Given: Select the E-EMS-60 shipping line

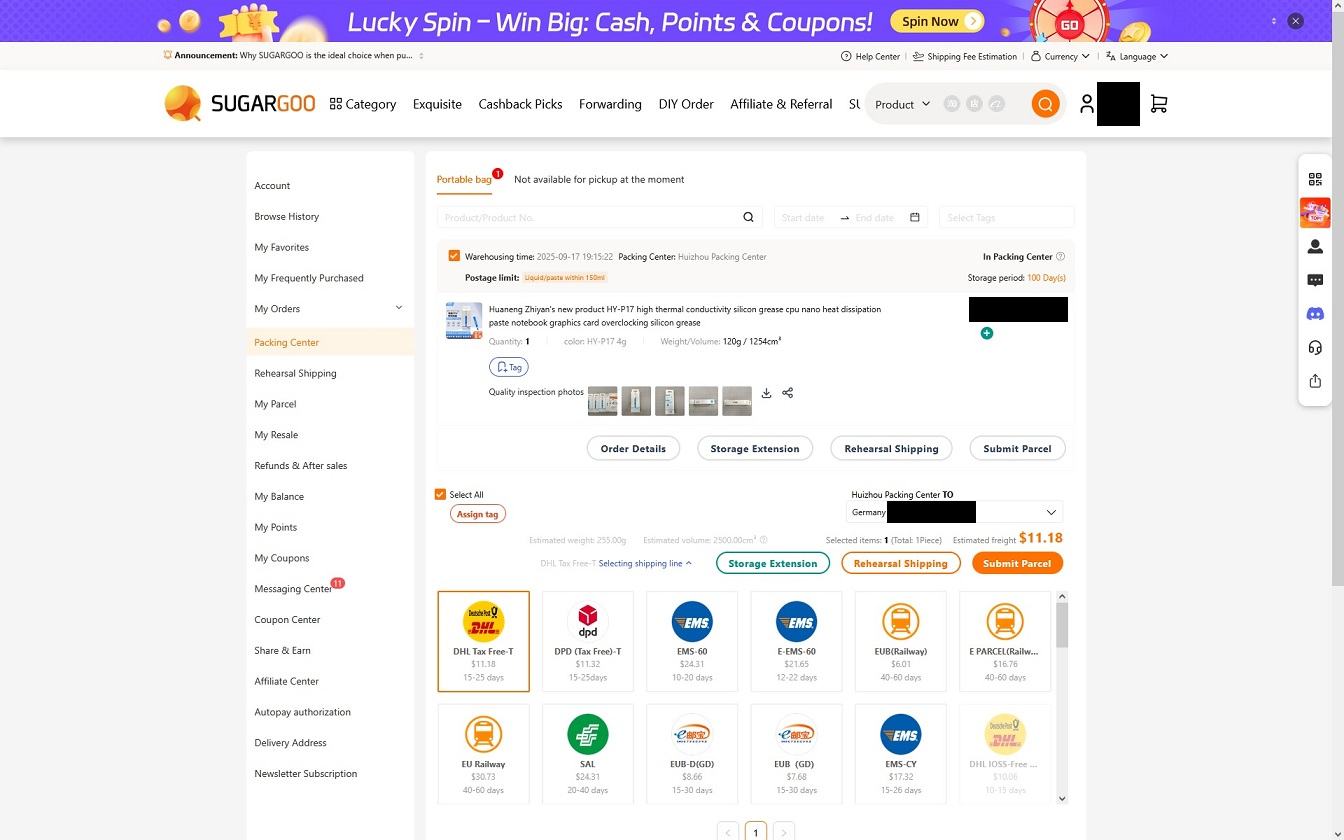Looking at the screenshot, I should [796, 641].
